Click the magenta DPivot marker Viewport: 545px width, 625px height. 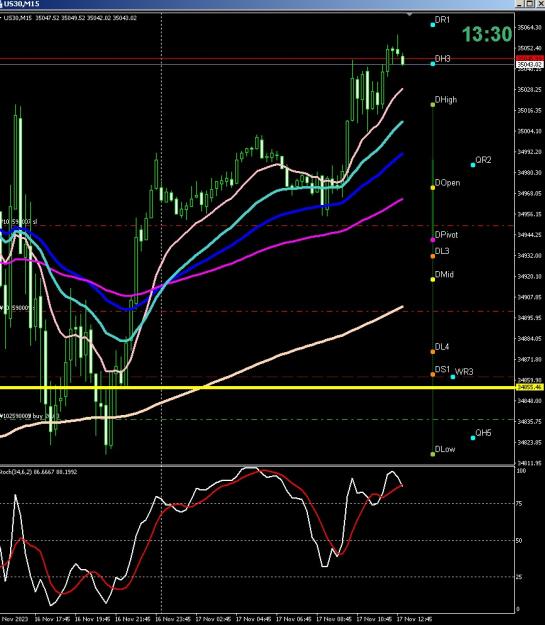[433, 240]
